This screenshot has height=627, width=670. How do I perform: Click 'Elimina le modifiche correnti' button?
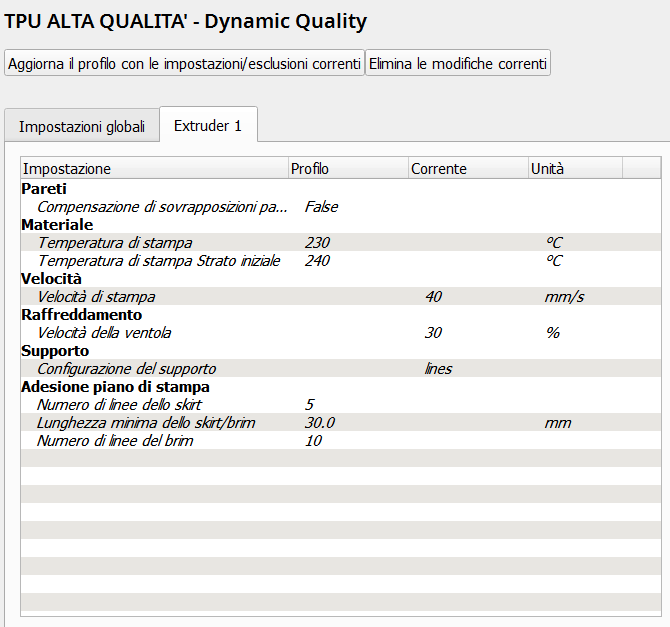(458, 63)
